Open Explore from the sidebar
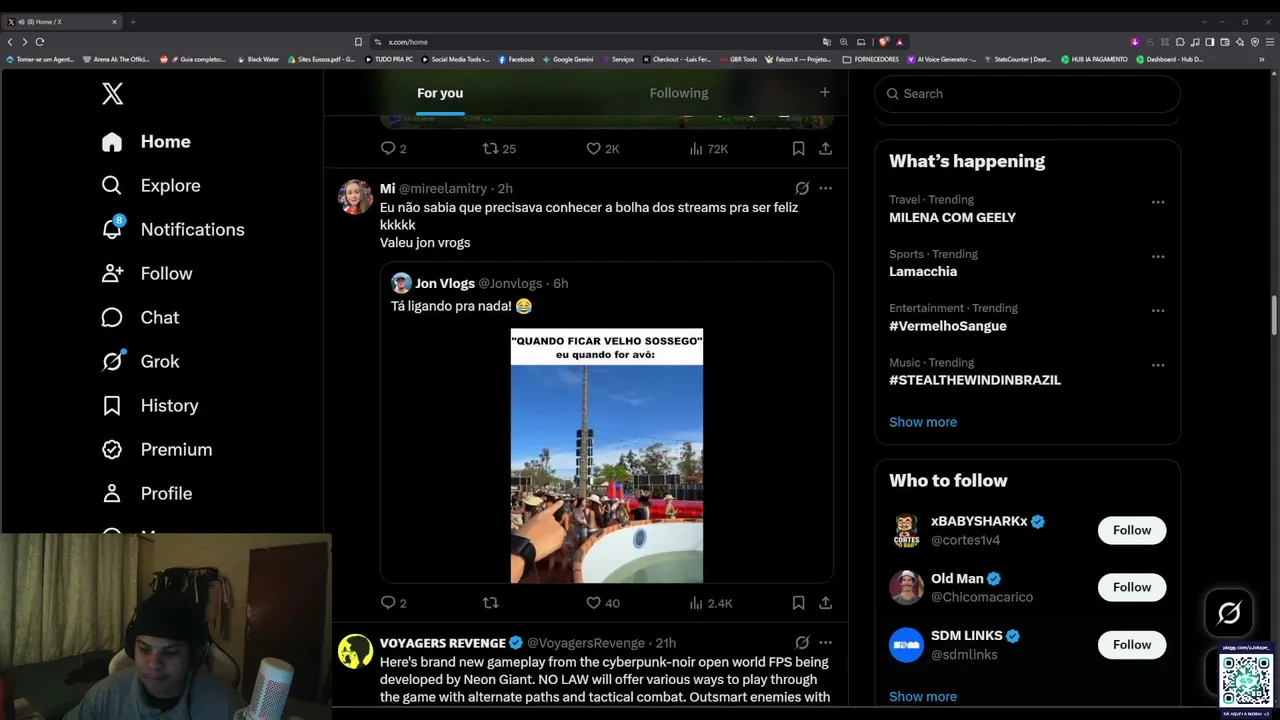Screen dimensions: 1280x720 click(x=151, y=186)
